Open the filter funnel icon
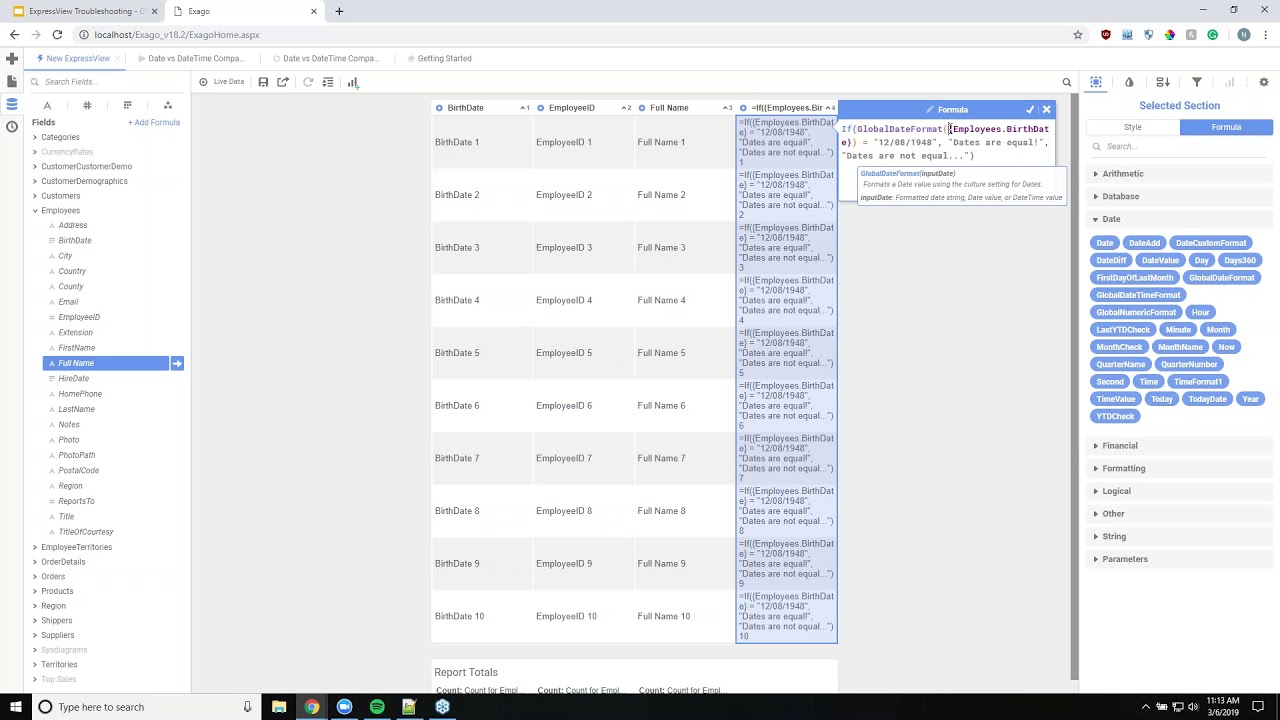Screen dimensions: 1280x720 click(x=1197, y=82)
